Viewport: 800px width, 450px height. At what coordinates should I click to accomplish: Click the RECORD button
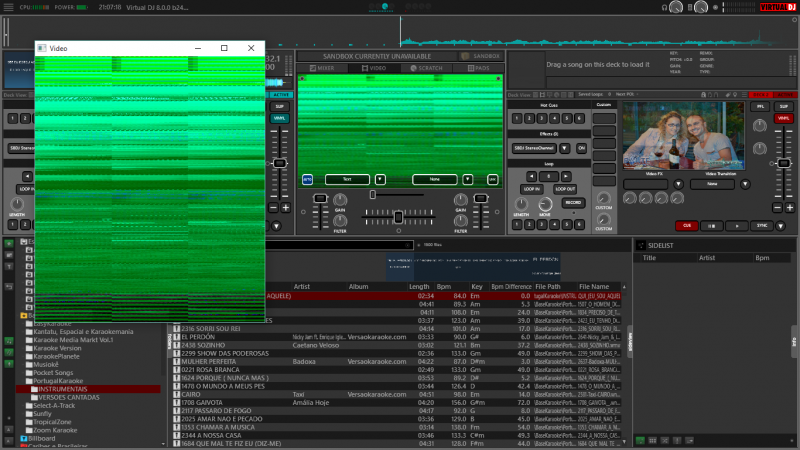coord(573,202)
